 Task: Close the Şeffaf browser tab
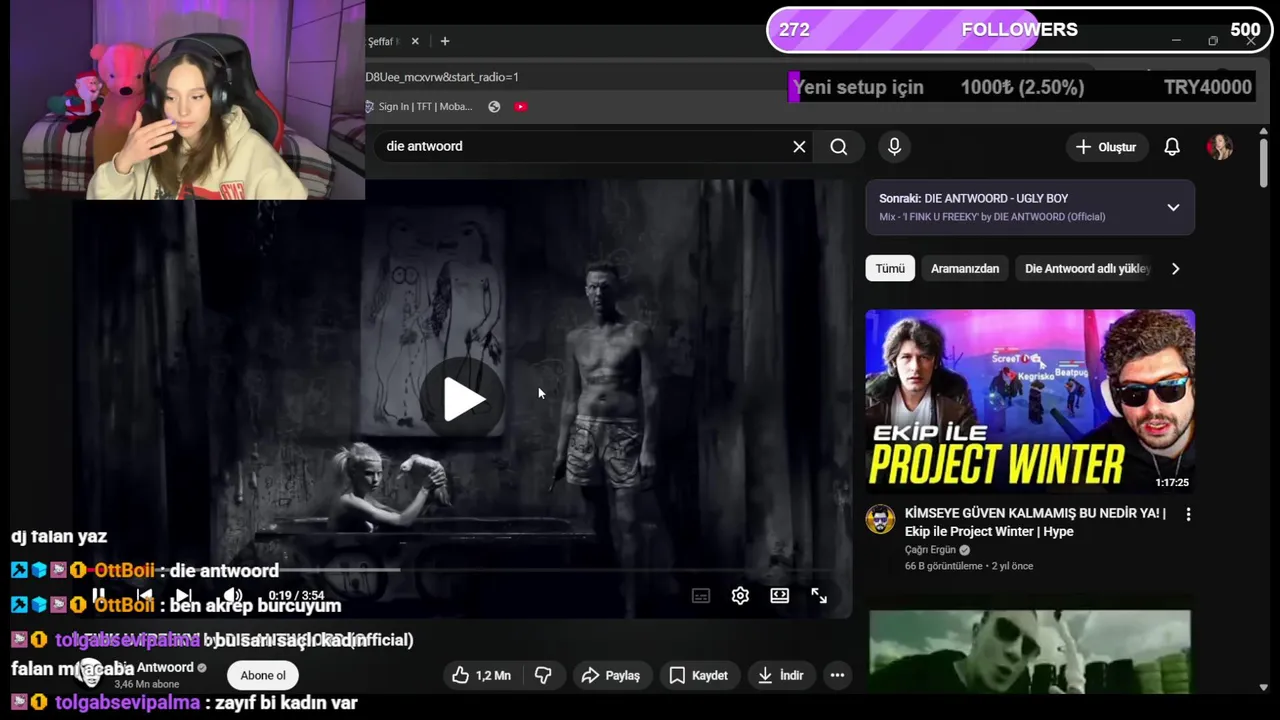point(413,41)
